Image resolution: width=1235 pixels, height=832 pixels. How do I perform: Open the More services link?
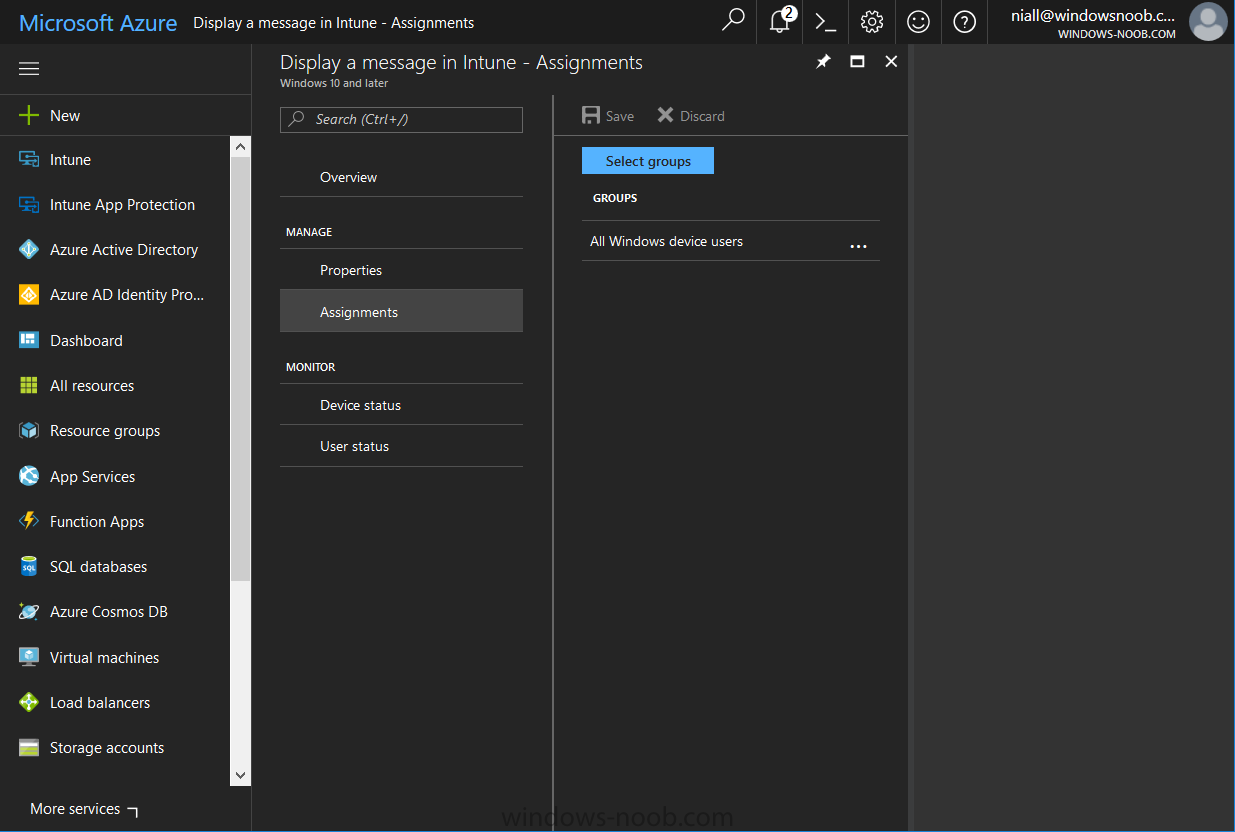(85, 809)
